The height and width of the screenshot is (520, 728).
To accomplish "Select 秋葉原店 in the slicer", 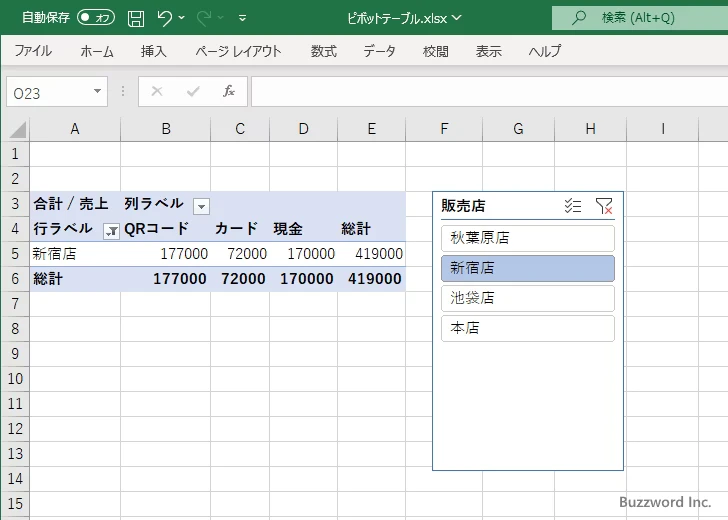I will [x=528, y=238].
